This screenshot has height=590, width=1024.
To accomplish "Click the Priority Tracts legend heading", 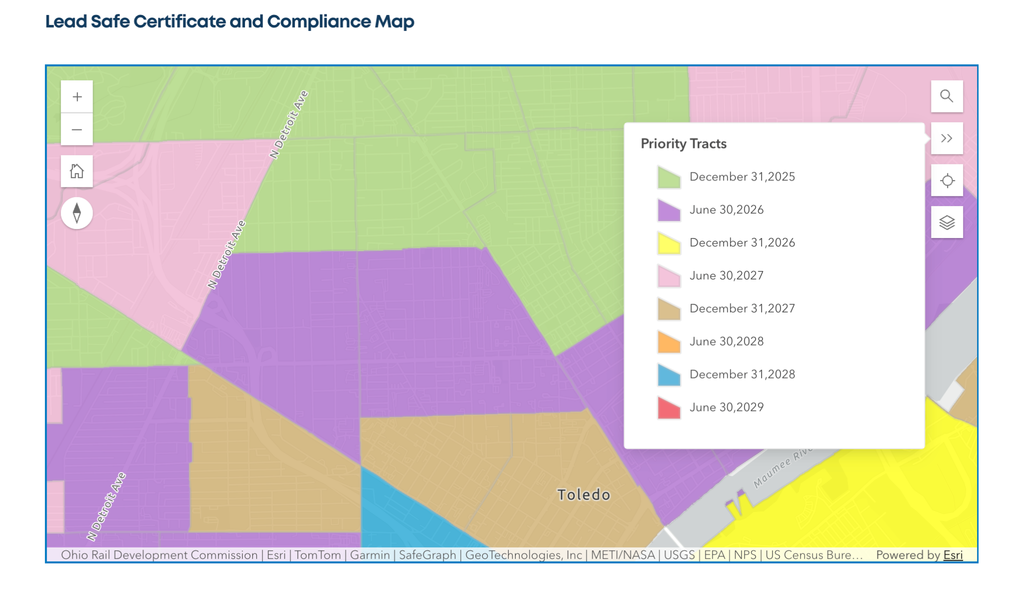I will click(x=683, y=144).
